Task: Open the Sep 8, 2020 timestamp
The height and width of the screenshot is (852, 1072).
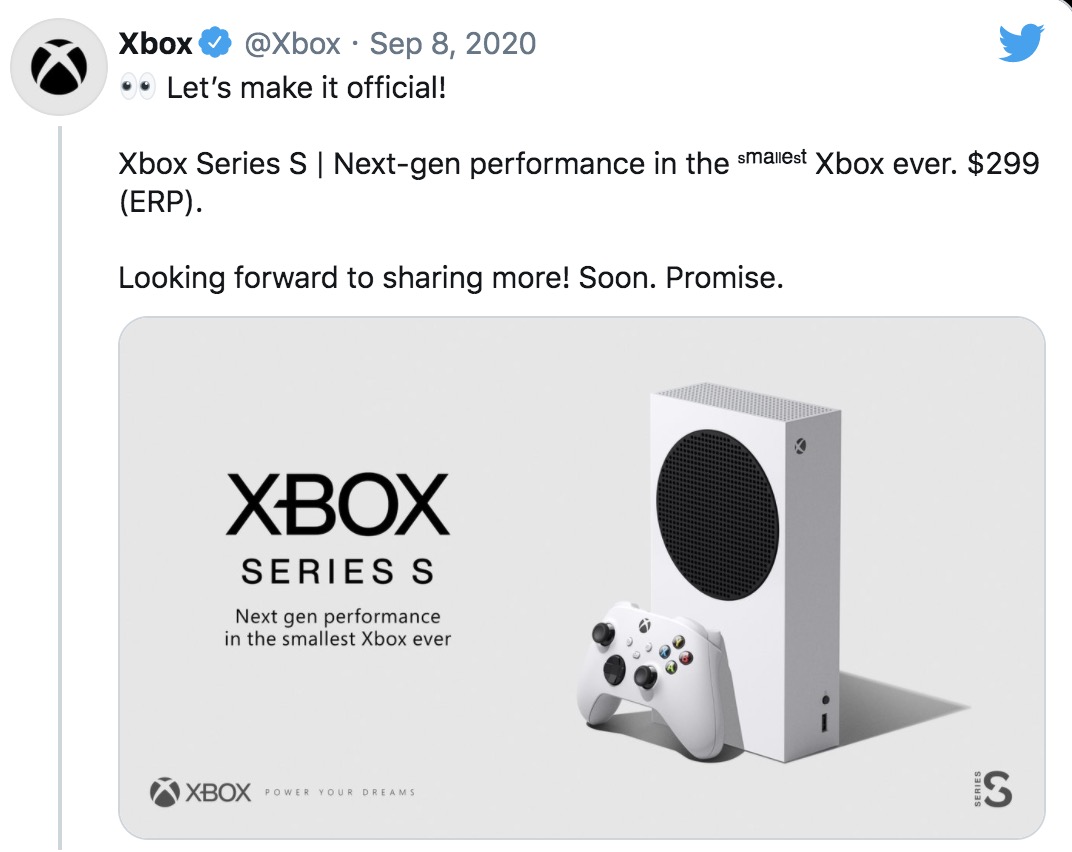Action: 452,44
